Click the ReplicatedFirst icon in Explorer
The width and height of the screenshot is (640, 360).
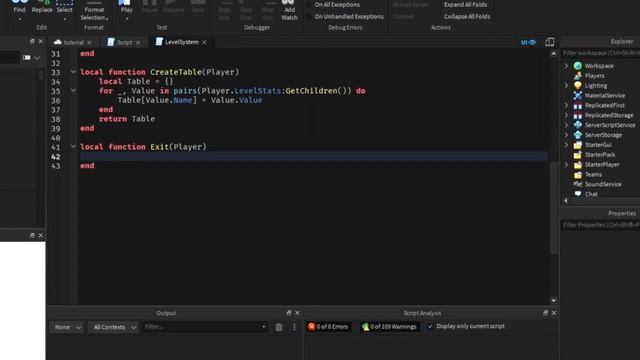pos(578,105)
